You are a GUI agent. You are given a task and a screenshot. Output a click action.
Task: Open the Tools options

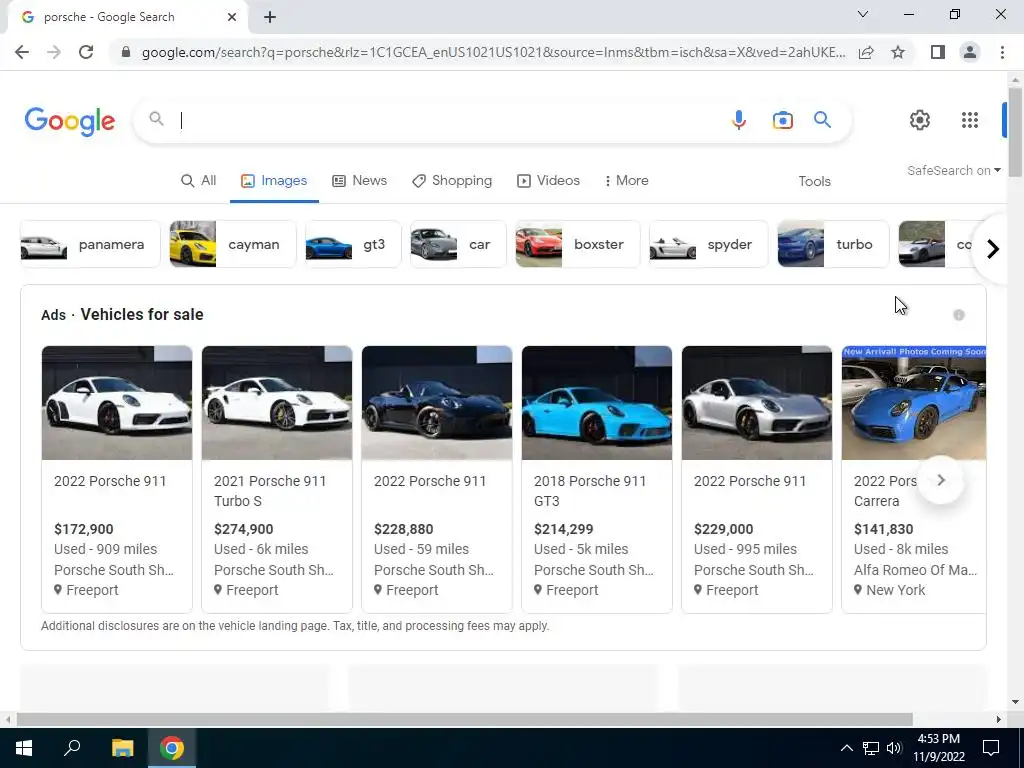pos(814,182)
